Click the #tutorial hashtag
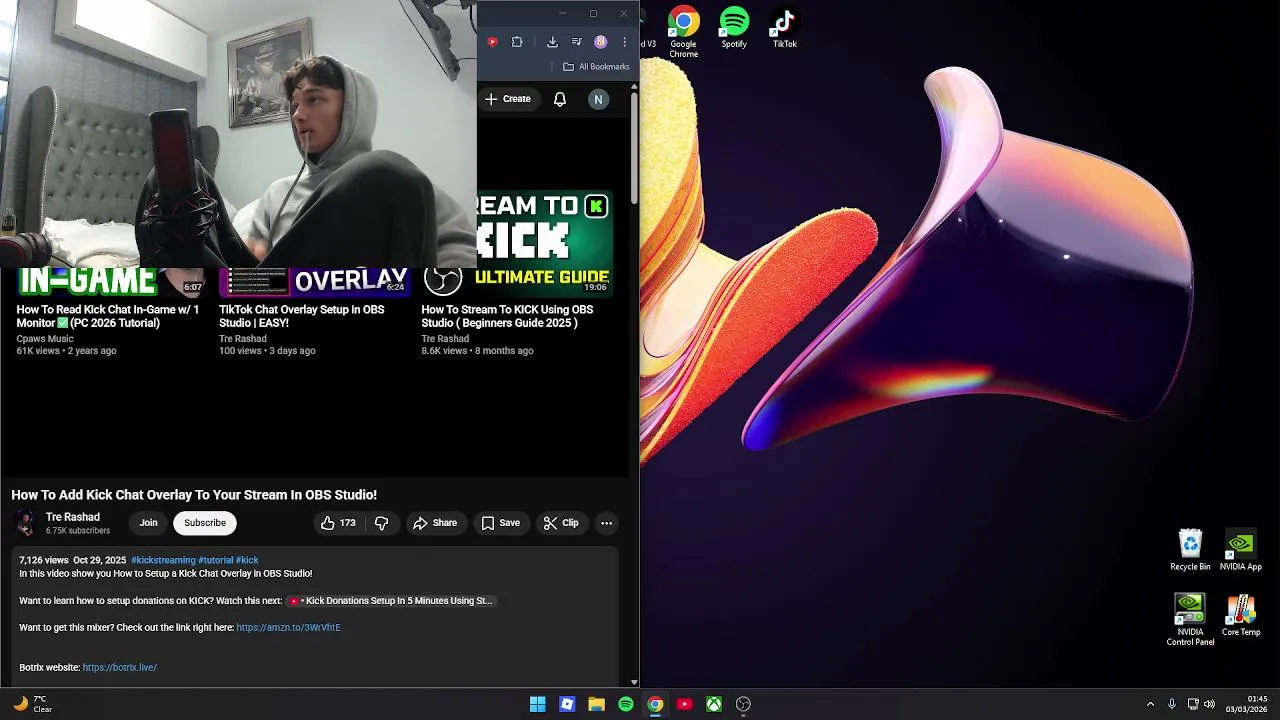This screenshot has height=720, width=1280. click(215, 560)
